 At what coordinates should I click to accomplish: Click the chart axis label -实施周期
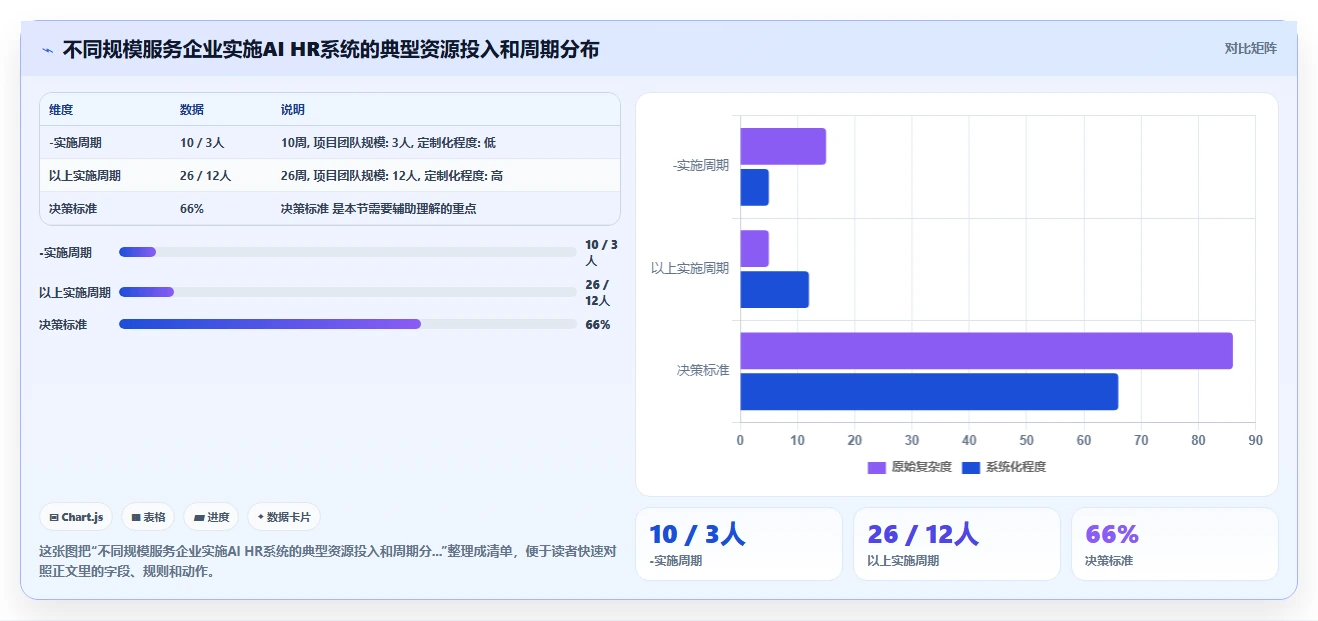coord(701,166)
